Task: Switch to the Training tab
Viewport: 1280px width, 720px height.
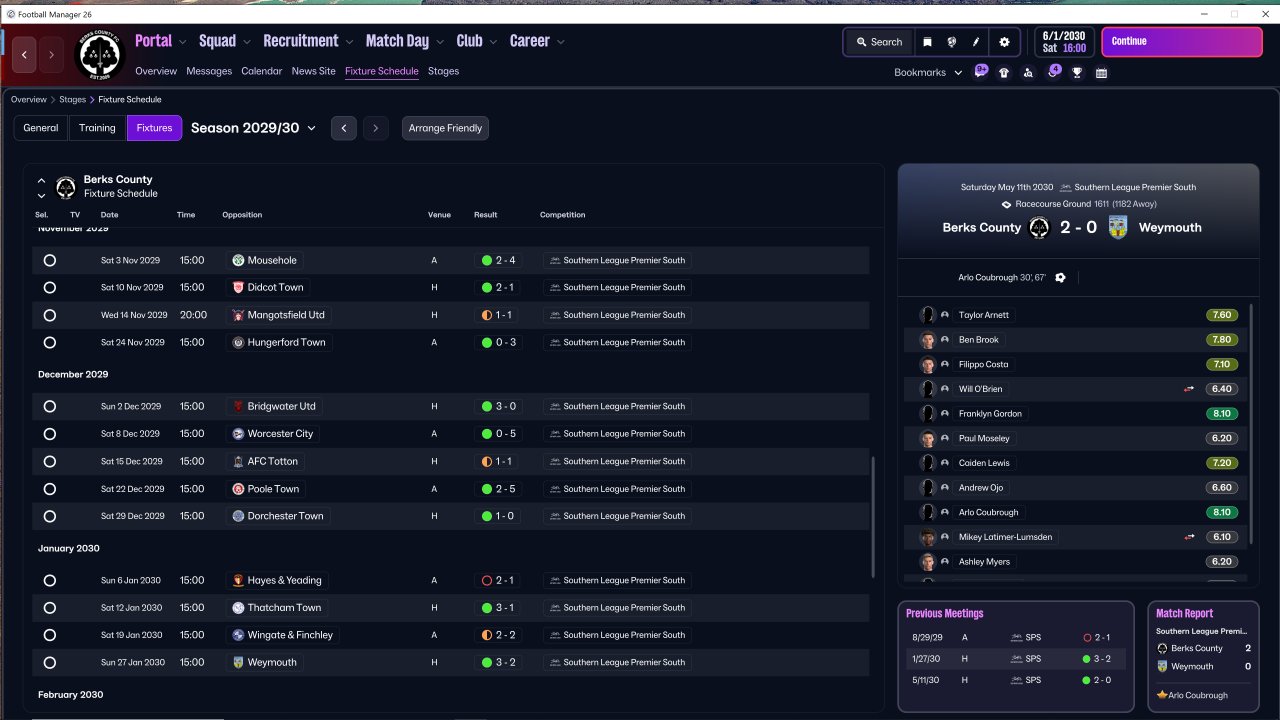Action: 97,128
